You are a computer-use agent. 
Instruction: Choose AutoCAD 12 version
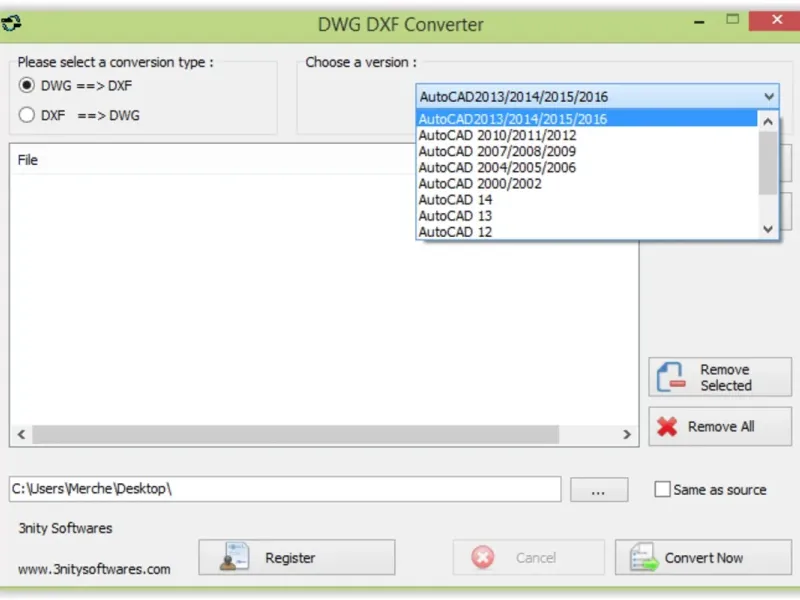(x=587, y=232)
